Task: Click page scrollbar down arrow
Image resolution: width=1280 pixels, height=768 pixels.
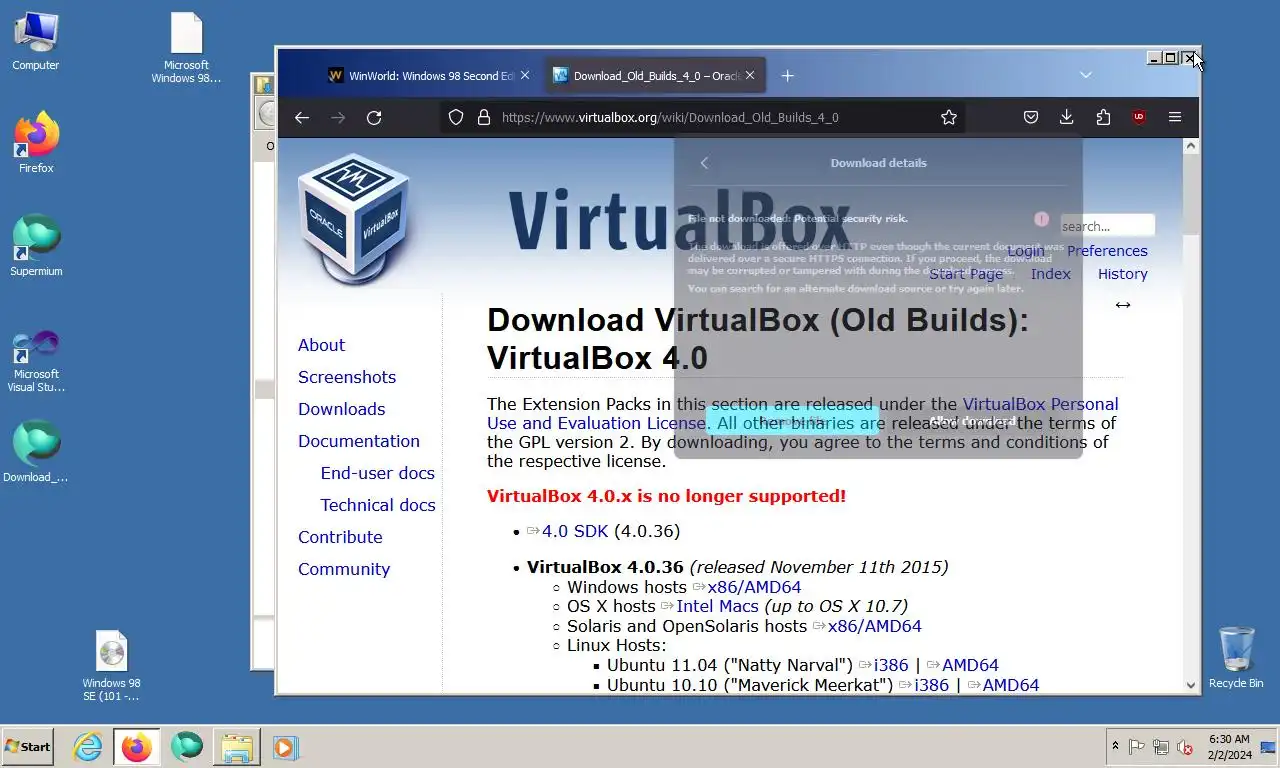Action: coord(1191,685)
